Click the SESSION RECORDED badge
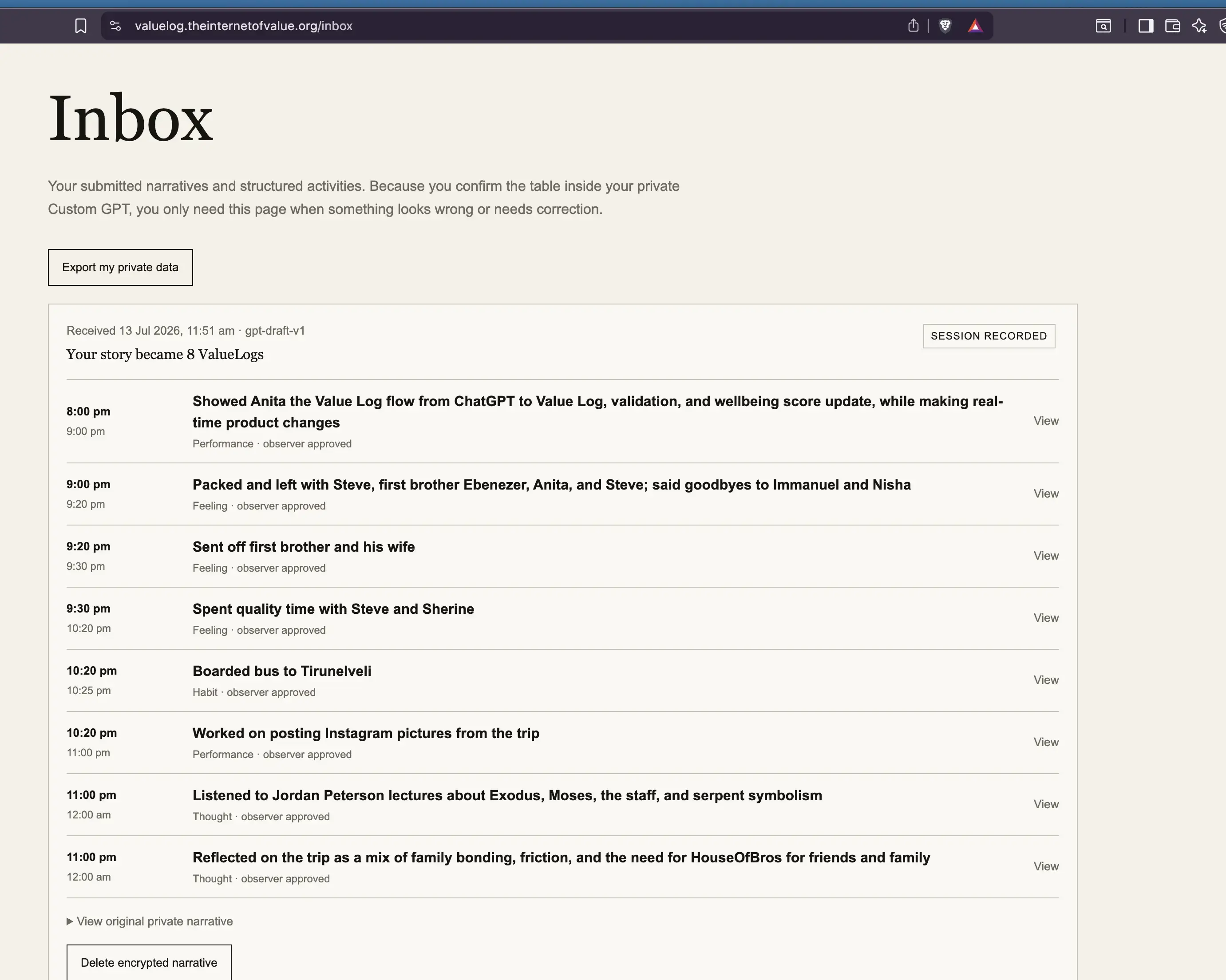This screenshot has width=1226, height=980. (x=989, y=336)
